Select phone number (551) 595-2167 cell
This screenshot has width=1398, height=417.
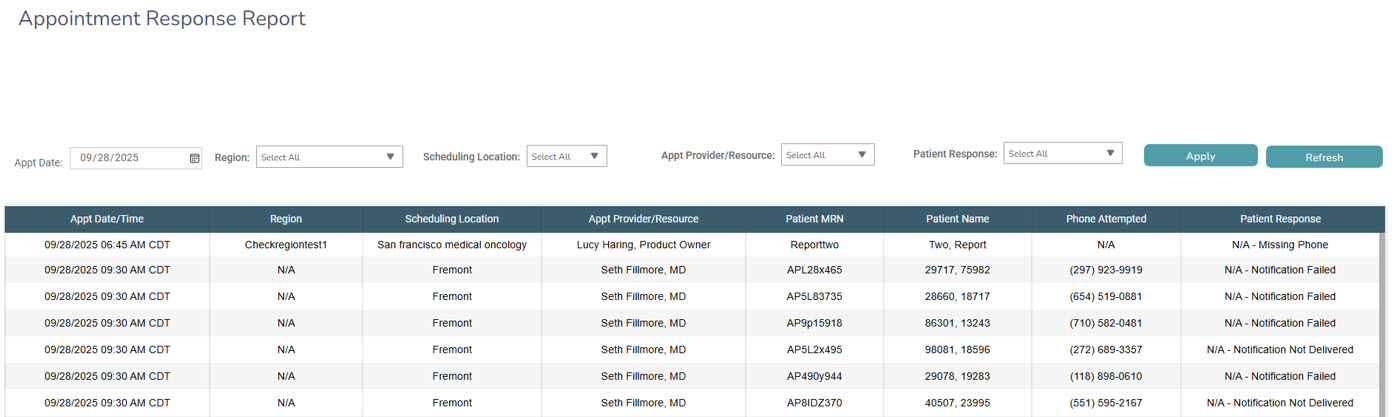(x=1105, y=403)
